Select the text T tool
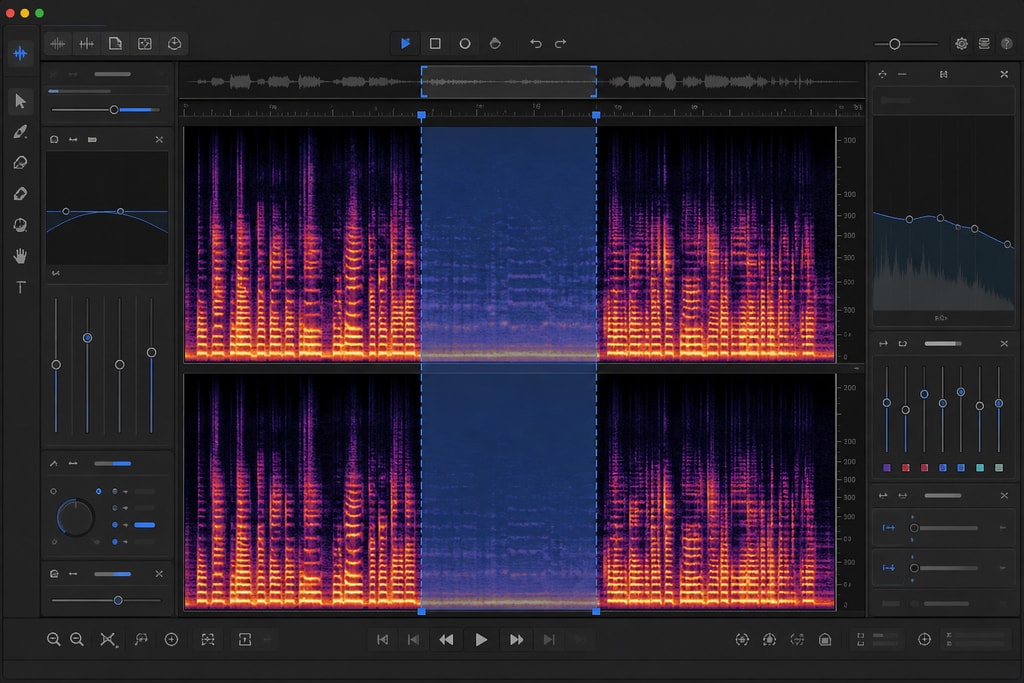 [20, 287]
